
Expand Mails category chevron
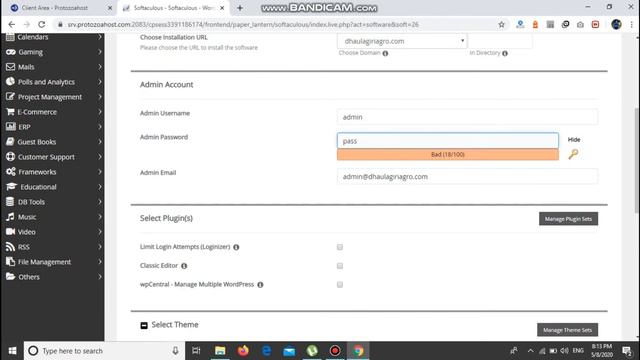coord(100,67)
